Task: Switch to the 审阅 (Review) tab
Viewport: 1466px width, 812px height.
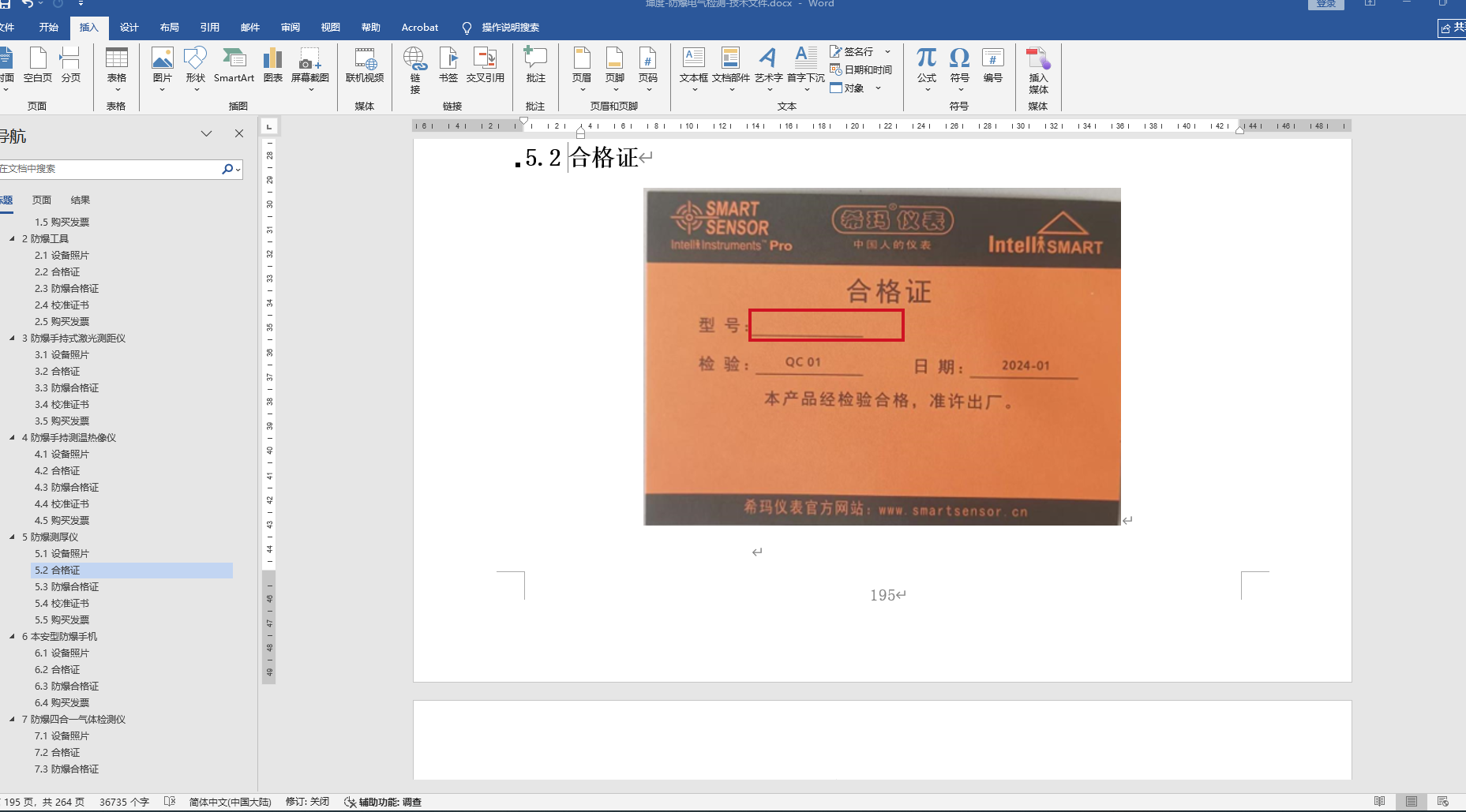Action: point(291,28)
